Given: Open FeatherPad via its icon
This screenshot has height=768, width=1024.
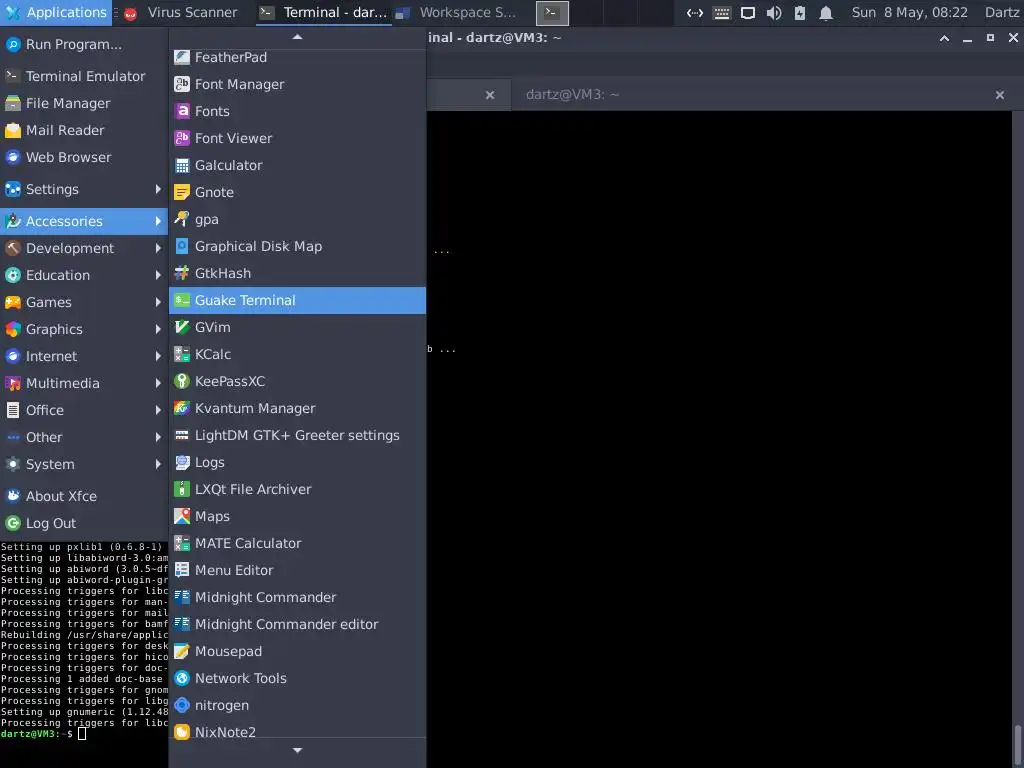Looking at the screenshot, I should coord(182,57).
